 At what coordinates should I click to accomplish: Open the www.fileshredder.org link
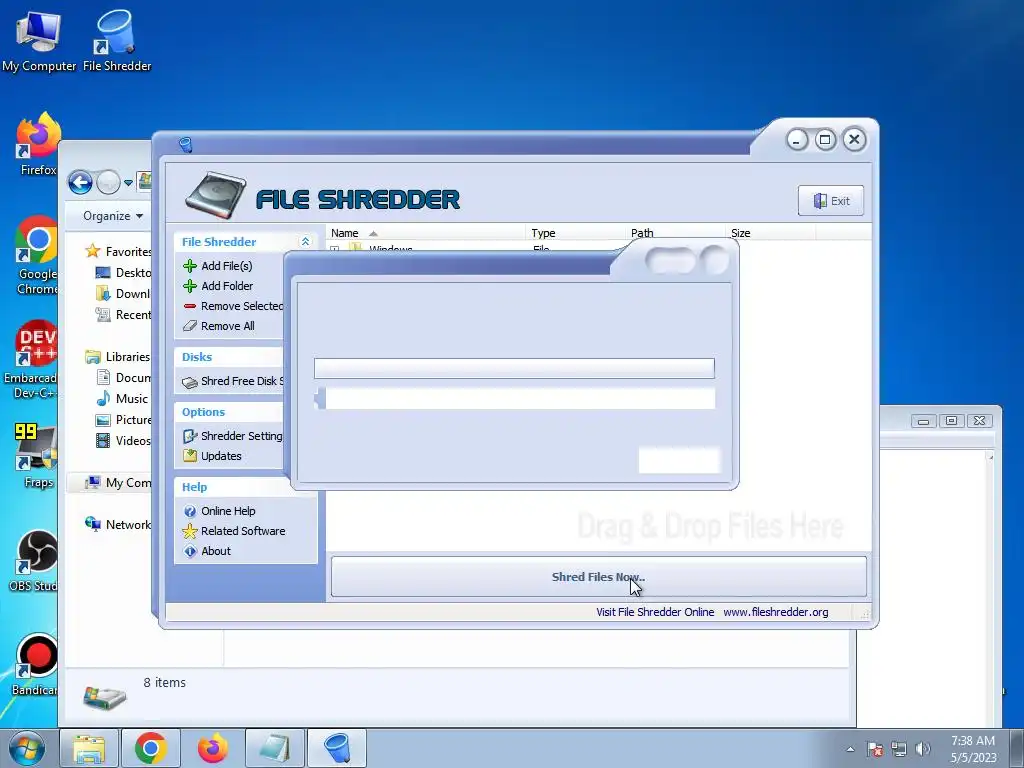[x=776, y=612]
